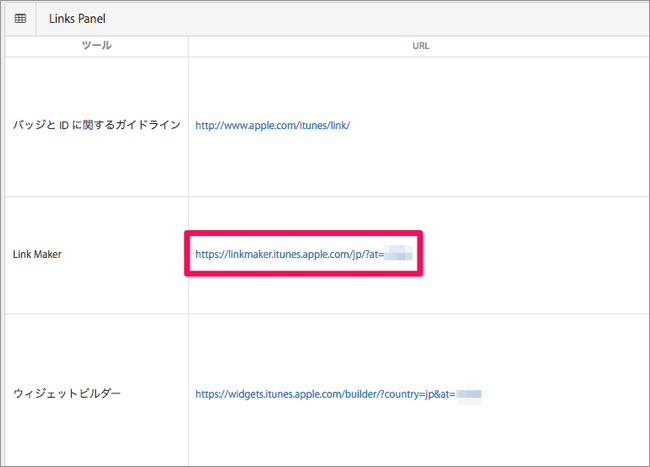Select the Link Maker tool label
650x467 pixels.
point(37,255)
